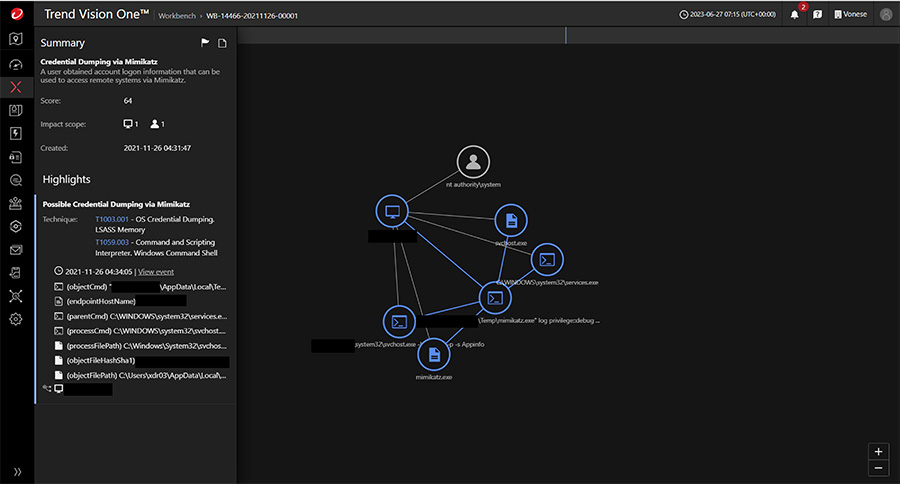This screenshot has height=485, width=900.
Task: Select the nt authority\system user node
Action: pos(474,162)
